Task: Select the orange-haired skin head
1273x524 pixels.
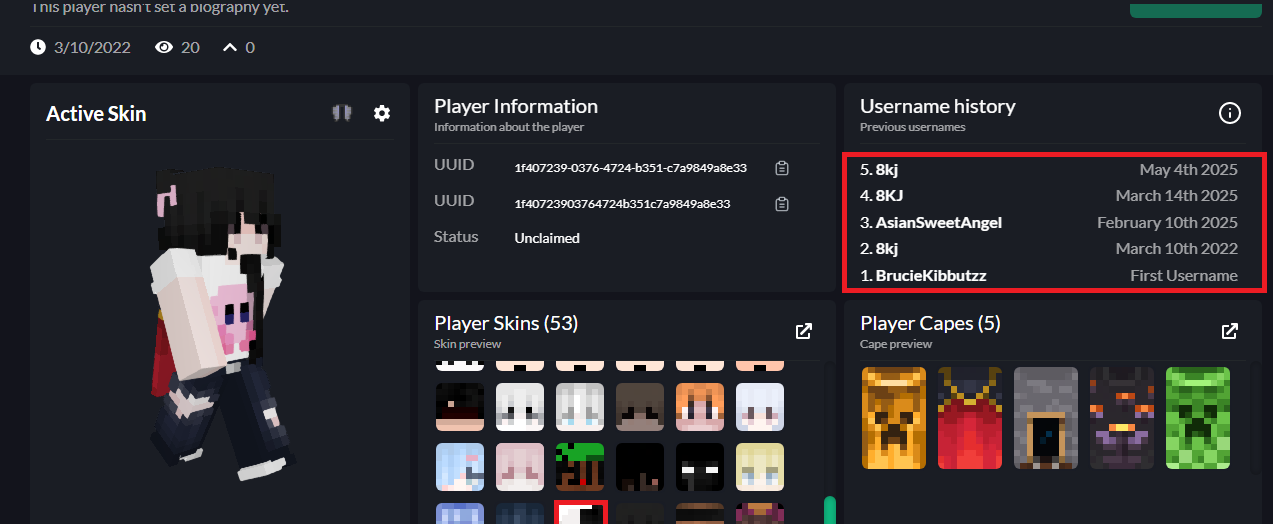Action: click(700, 407)
